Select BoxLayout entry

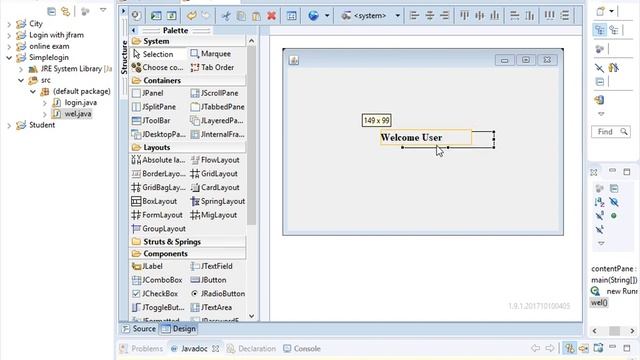154,201
